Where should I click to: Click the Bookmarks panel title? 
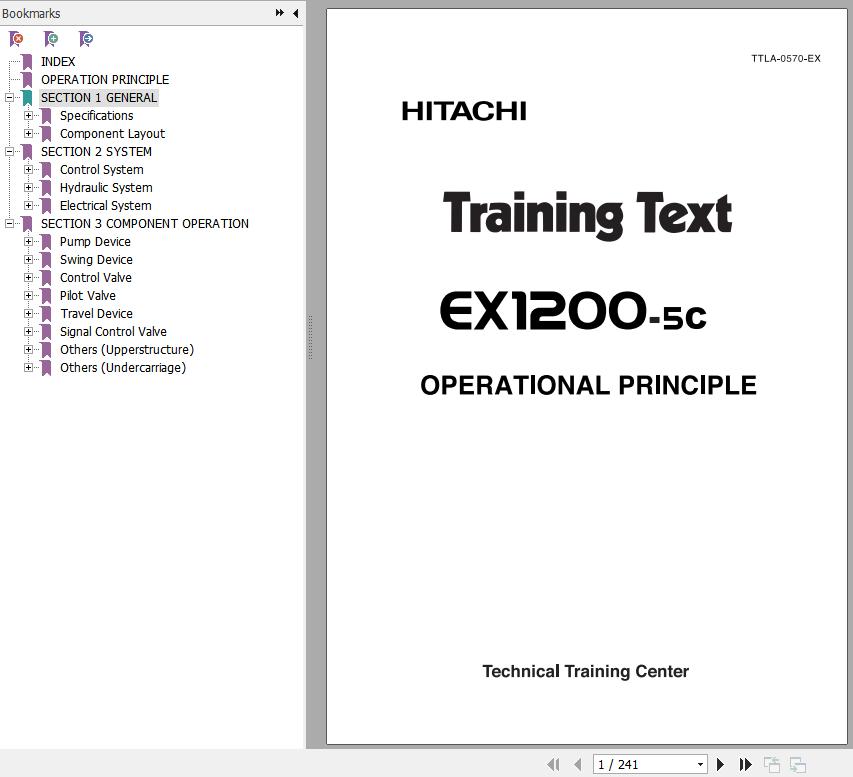click(x=31, y=14)
